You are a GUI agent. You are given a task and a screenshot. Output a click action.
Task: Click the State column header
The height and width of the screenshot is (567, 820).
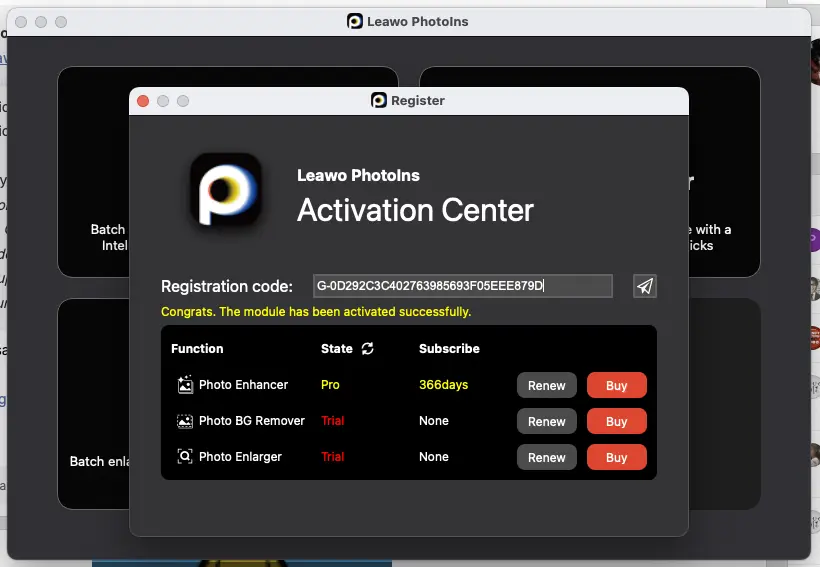click(x=336, y=348)
